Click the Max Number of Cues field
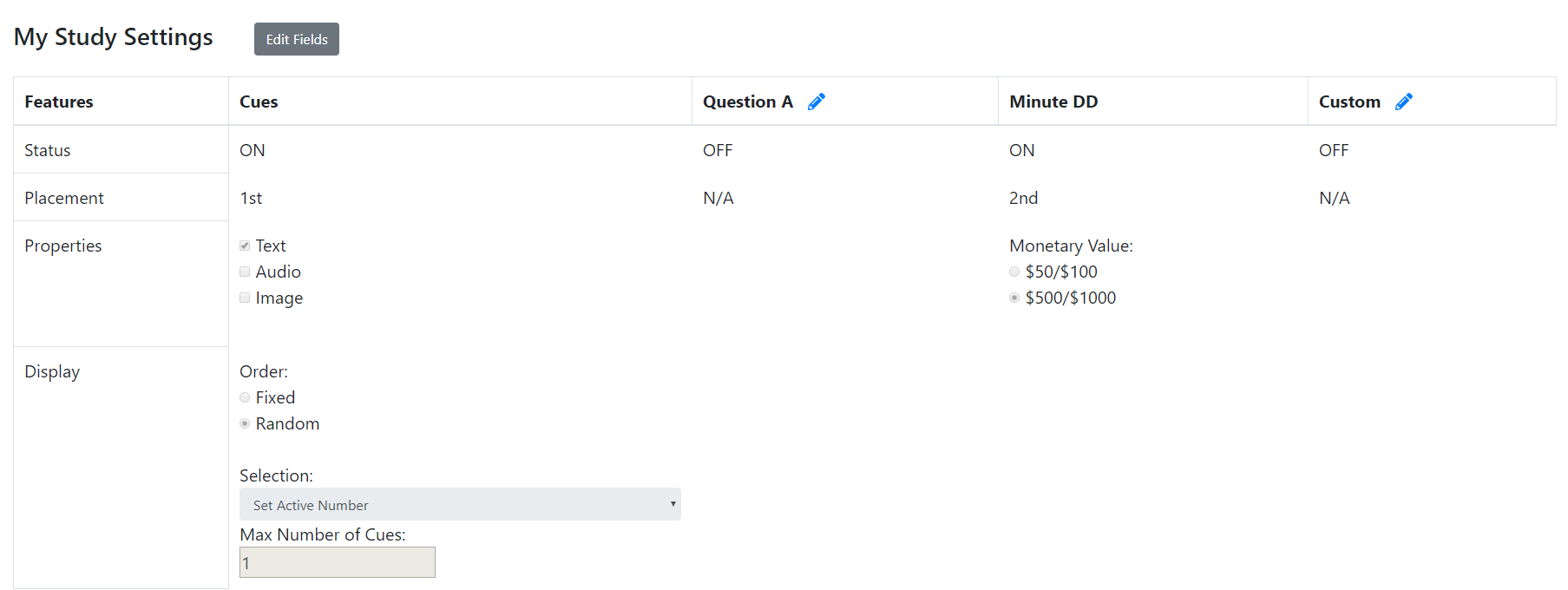This screenshot has height=590, width=1568. pyautogui.click(x=337, y=562)
